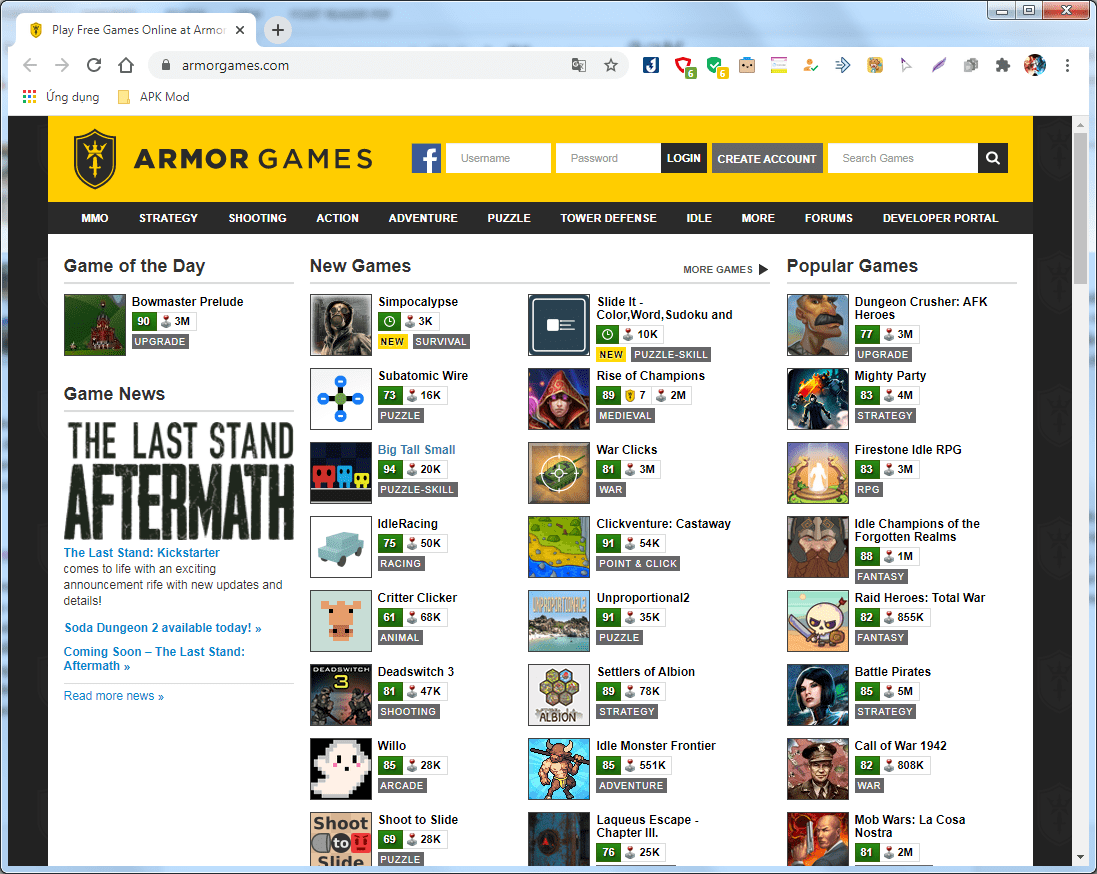
Task: Open the War Clicks tank thumbnail
Action: (x=559, y=473)
